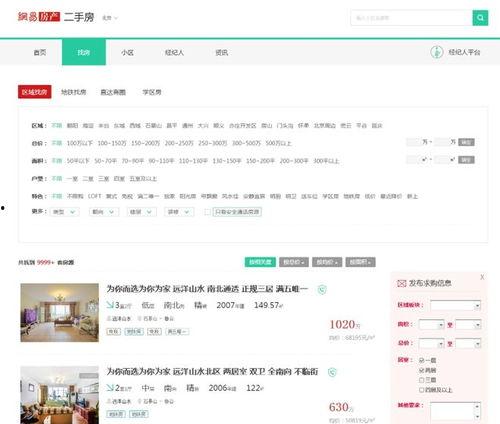Click the 100万以下 price filter link
Image resolution: width=500 pixels, height=424 pixels.
point(79,143)
